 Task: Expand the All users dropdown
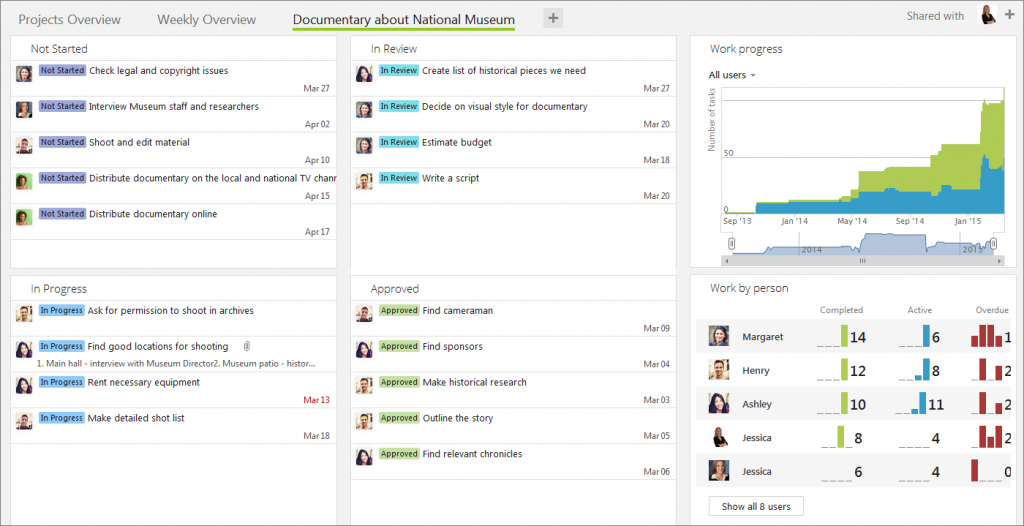pos(732,75)
